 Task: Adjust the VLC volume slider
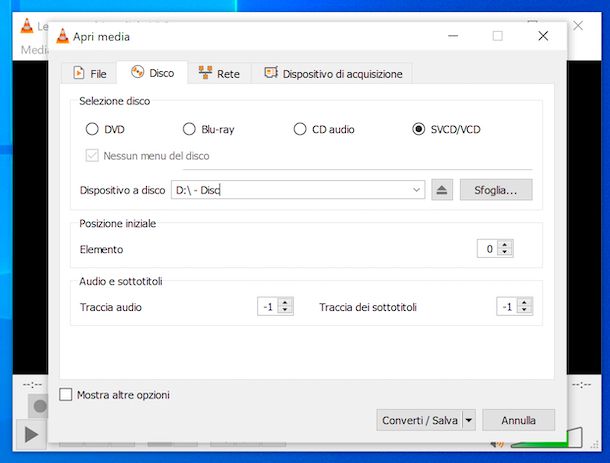point(545,436)
